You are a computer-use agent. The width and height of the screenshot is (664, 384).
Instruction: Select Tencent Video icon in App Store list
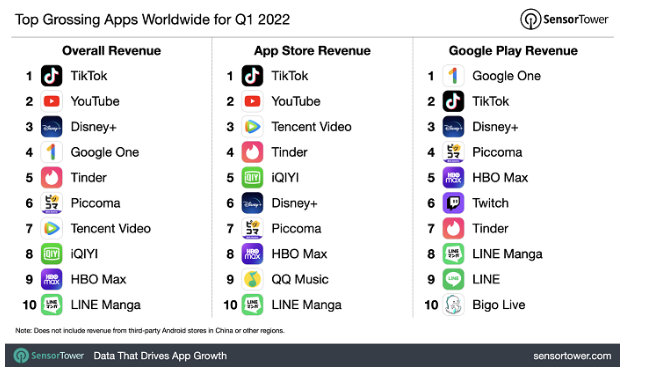click(252, 127)
